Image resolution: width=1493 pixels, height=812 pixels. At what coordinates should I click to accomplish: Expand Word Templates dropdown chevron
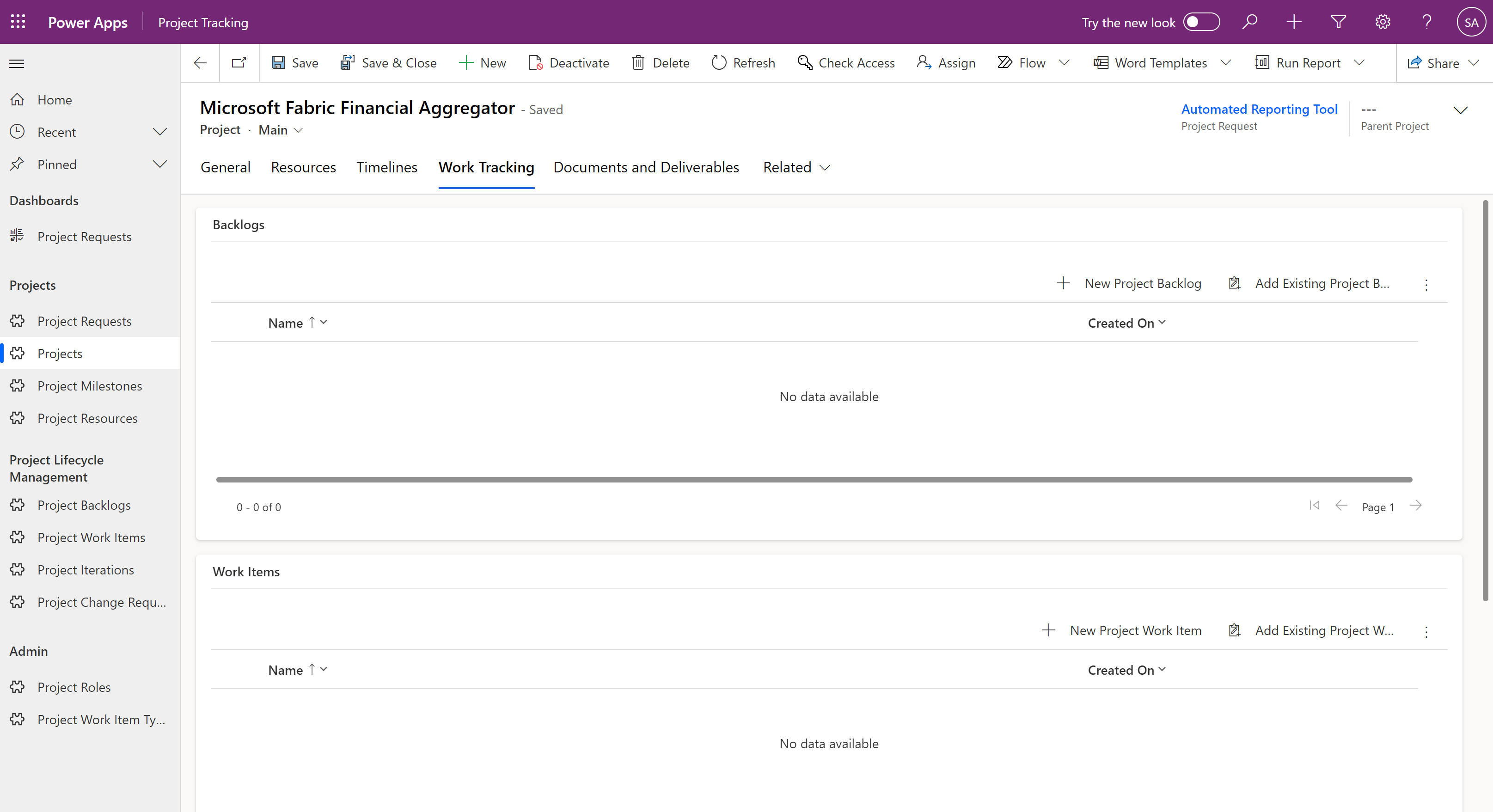[x=1225, y=62]
